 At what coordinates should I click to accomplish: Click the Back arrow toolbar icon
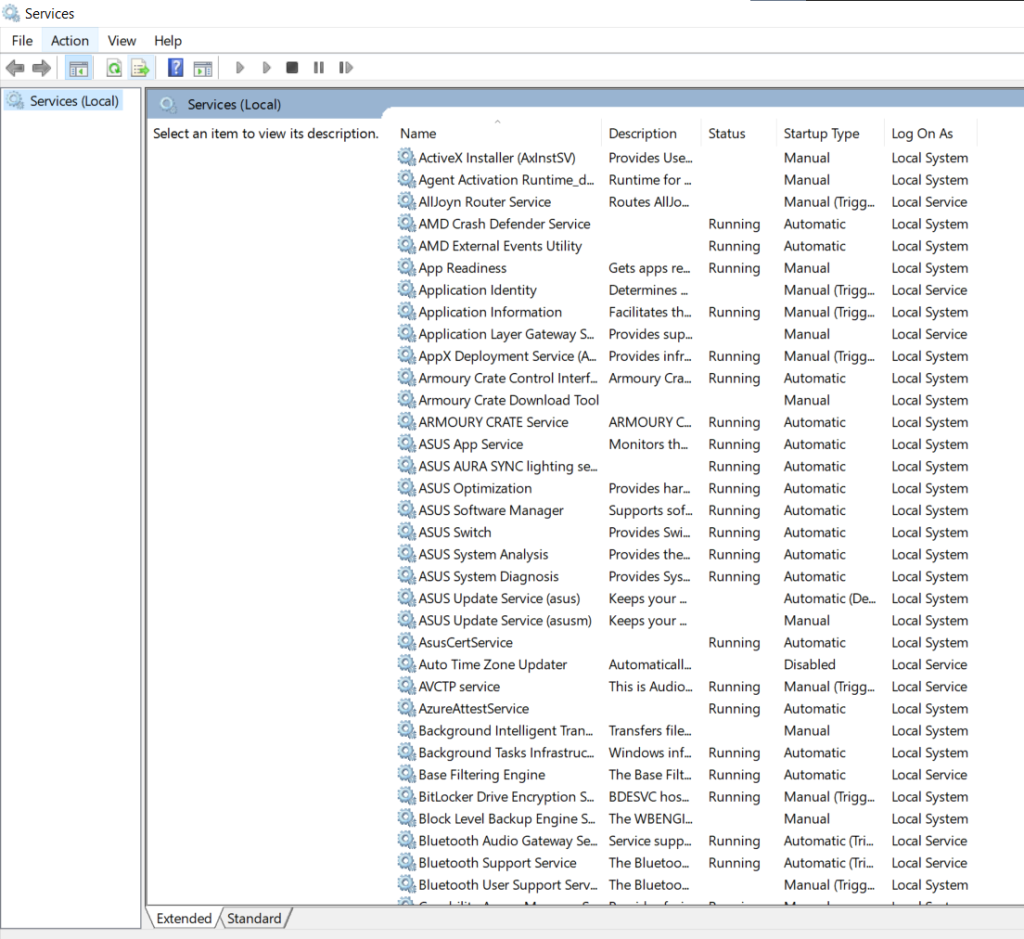[x=15, y=68]
